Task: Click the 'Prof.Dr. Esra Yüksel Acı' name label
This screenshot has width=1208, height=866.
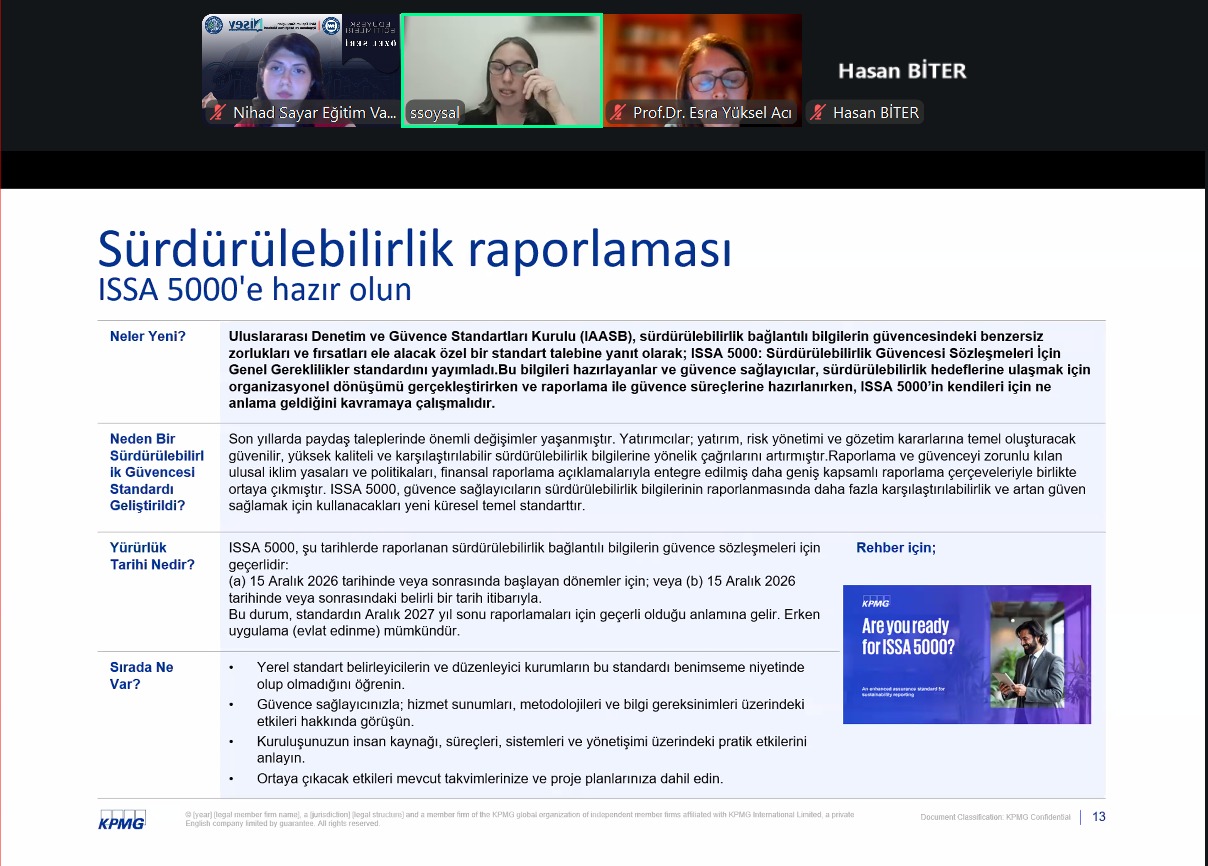Action: (x=712, y=113)
